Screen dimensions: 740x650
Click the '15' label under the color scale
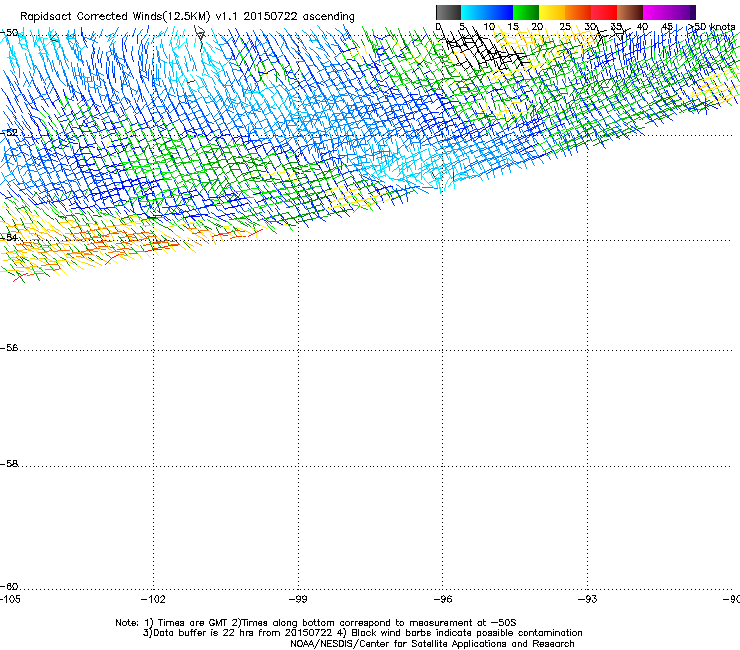point(513,27)
